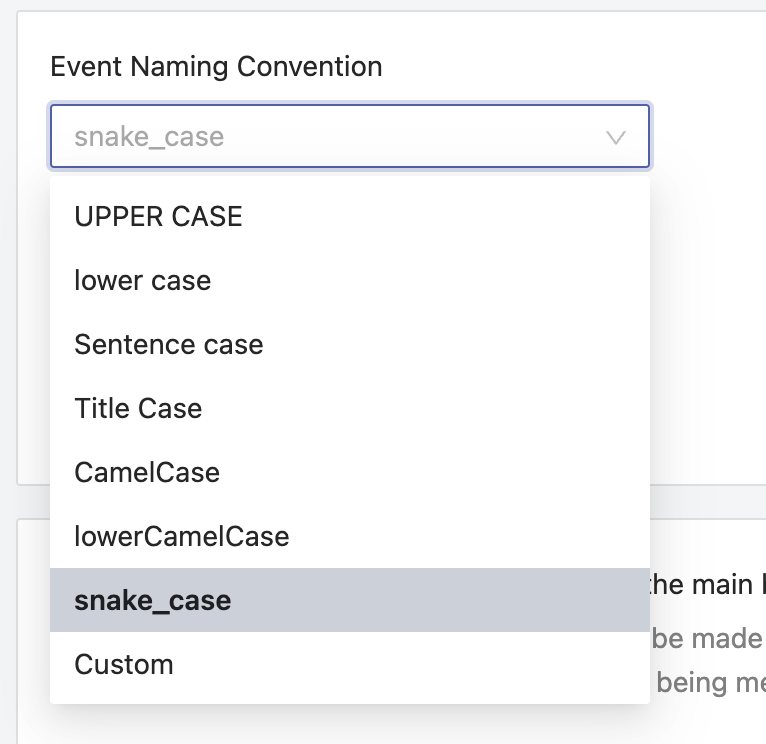Choose the Custom naming option
This screenshot has height=744, width=766.
click(x=124, y=664)
